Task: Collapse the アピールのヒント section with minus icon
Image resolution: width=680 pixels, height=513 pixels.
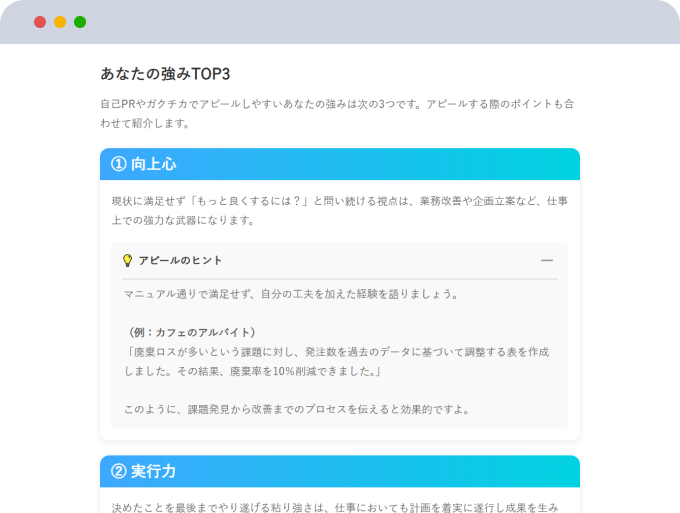Action: coord(547,260)
